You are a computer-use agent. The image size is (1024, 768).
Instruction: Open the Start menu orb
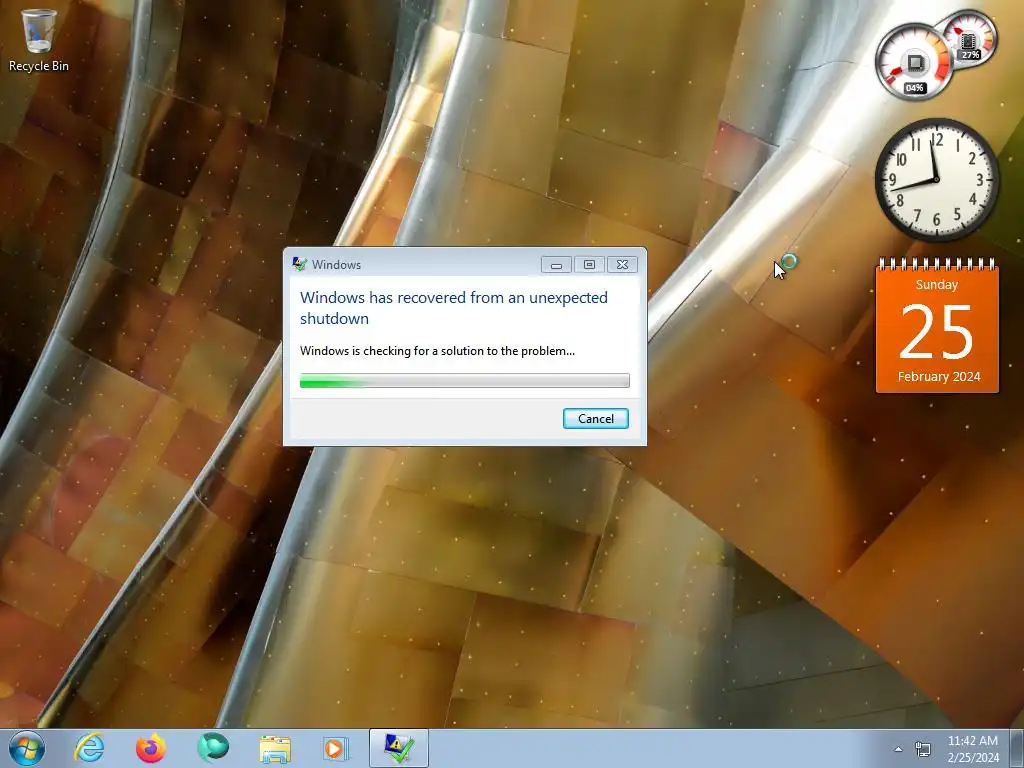tap(27, 748)
